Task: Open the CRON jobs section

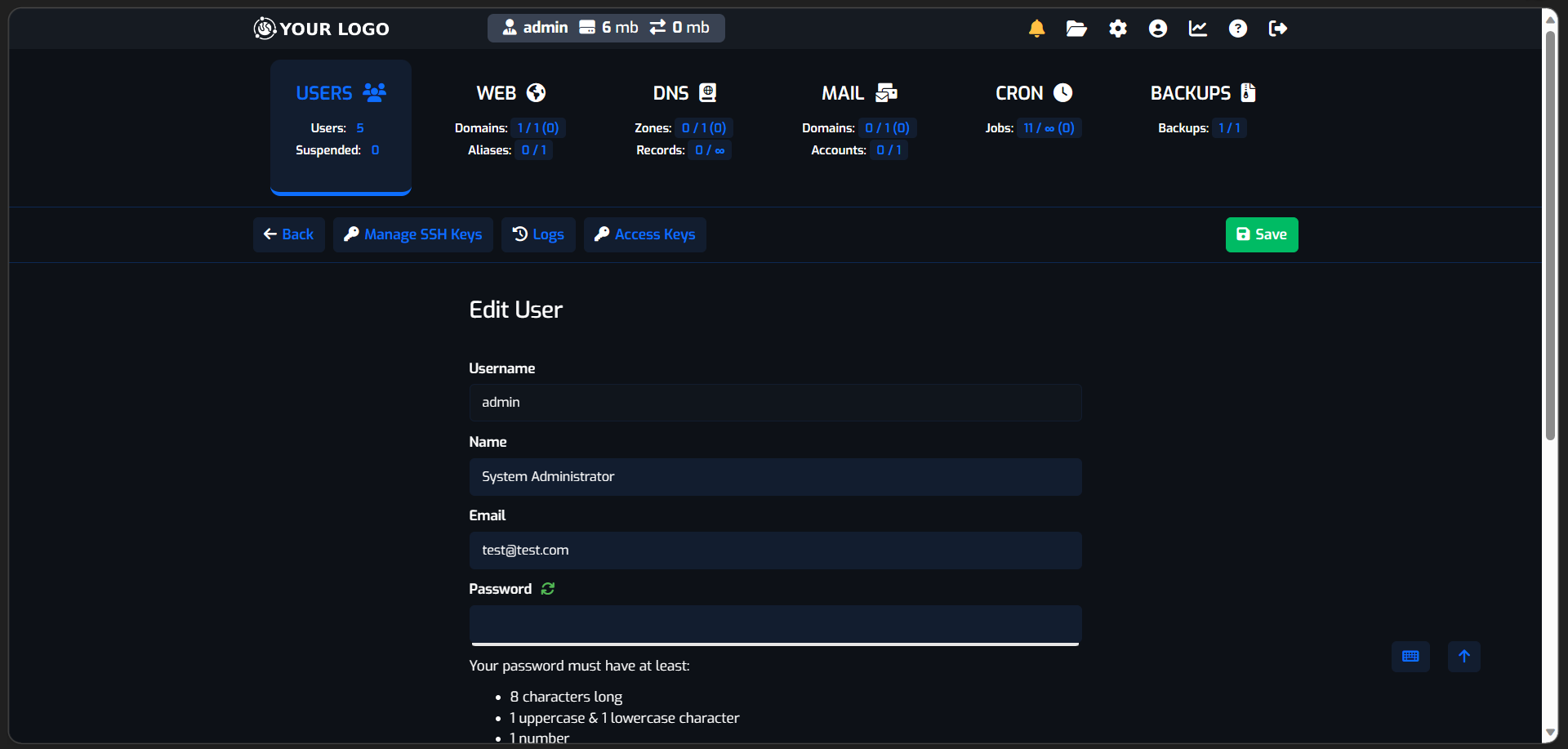Action: click(1033, 92)
